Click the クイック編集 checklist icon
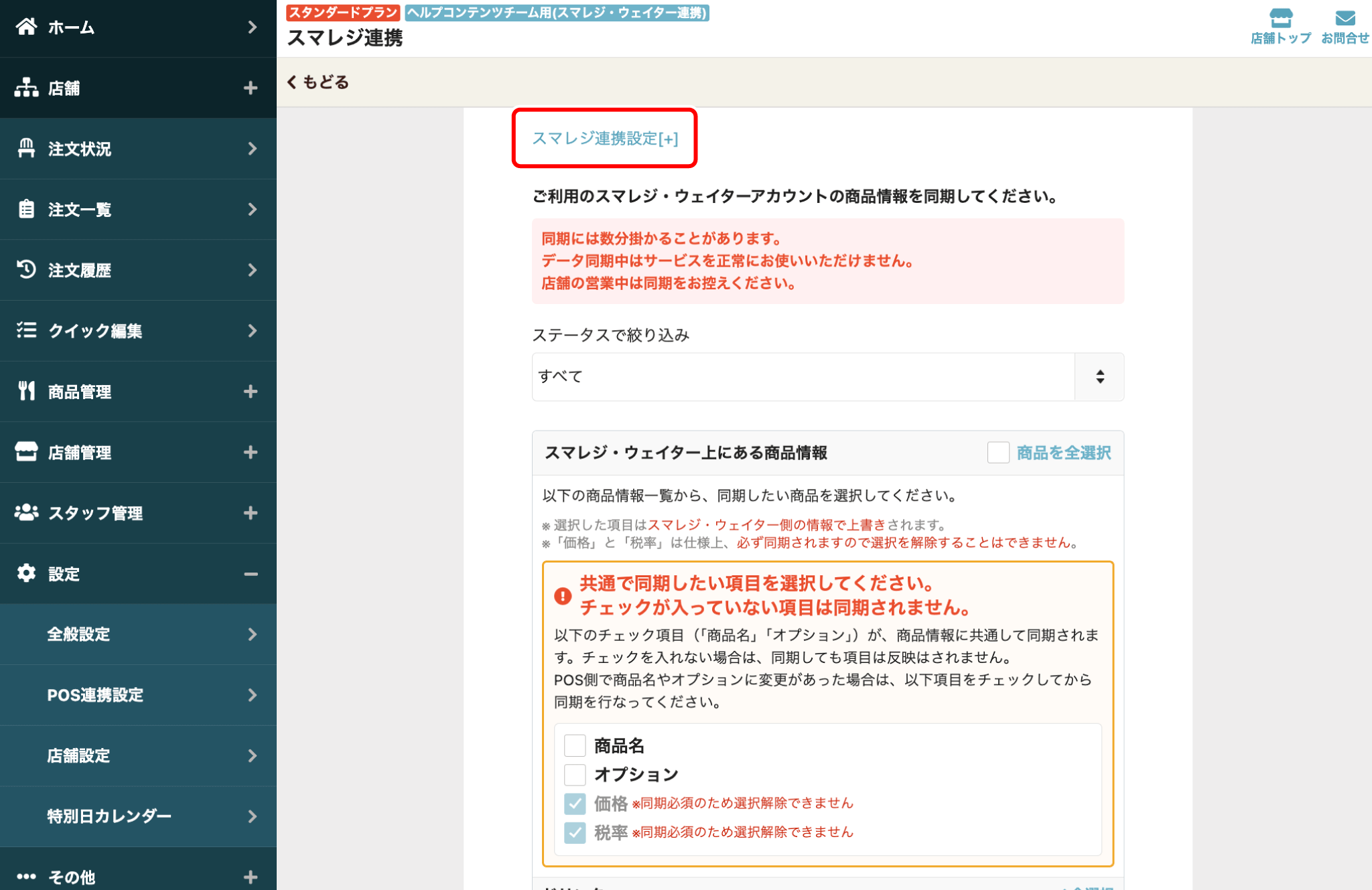1372x890 pixels. 26,330
